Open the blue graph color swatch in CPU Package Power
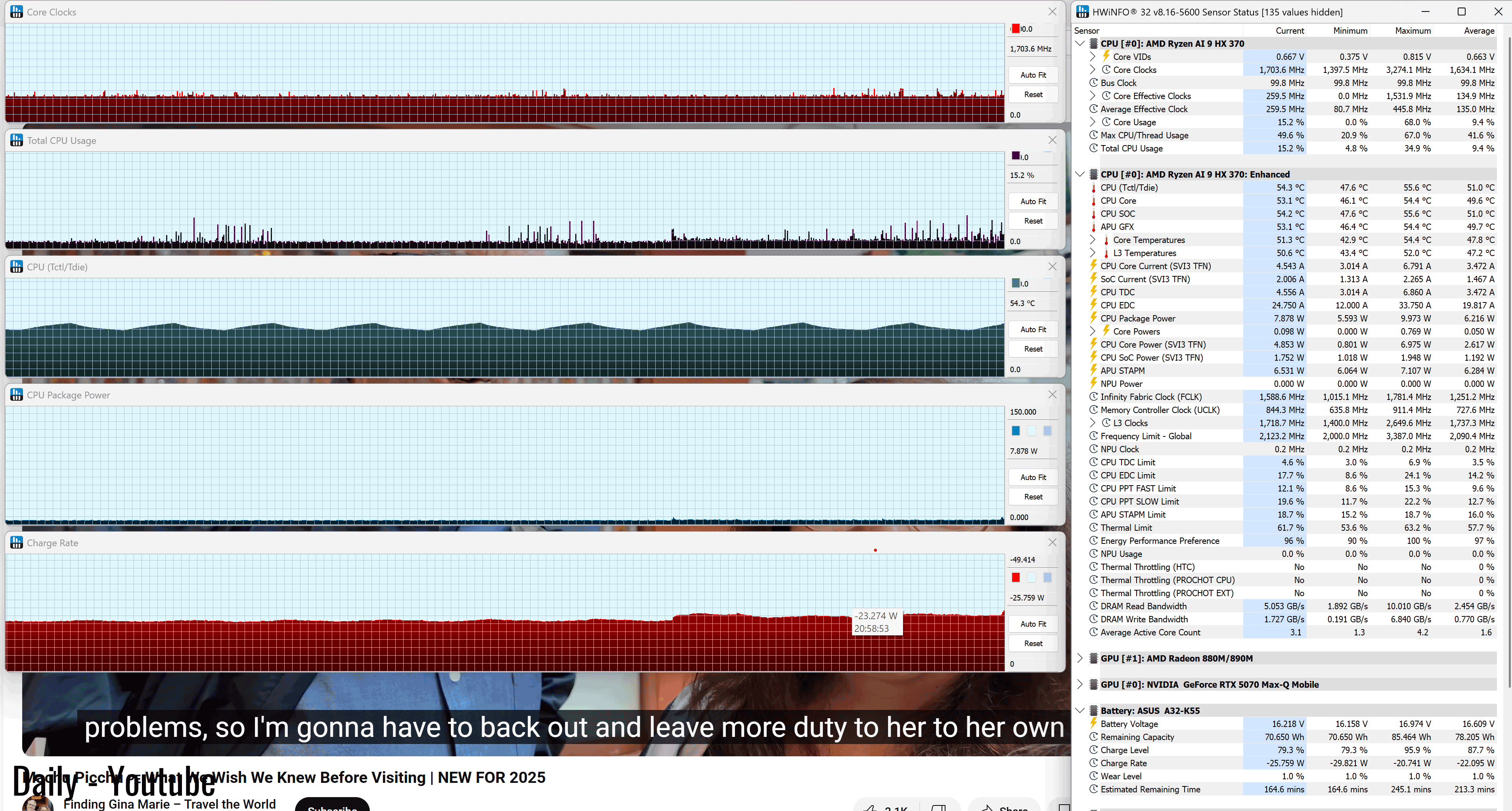This screenshot has height=811, width=1512. [1015, 431]
